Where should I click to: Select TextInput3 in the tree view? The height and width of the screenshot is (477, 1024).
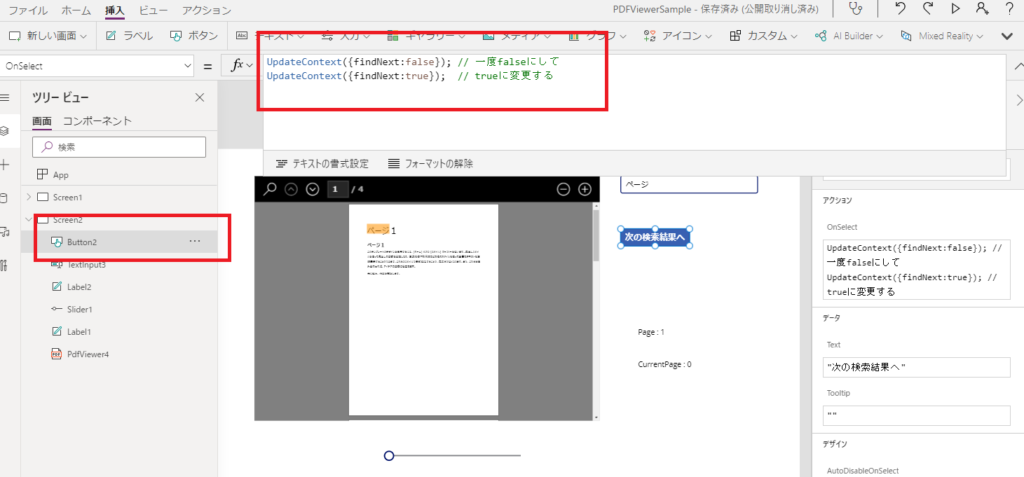coord(86,265)
